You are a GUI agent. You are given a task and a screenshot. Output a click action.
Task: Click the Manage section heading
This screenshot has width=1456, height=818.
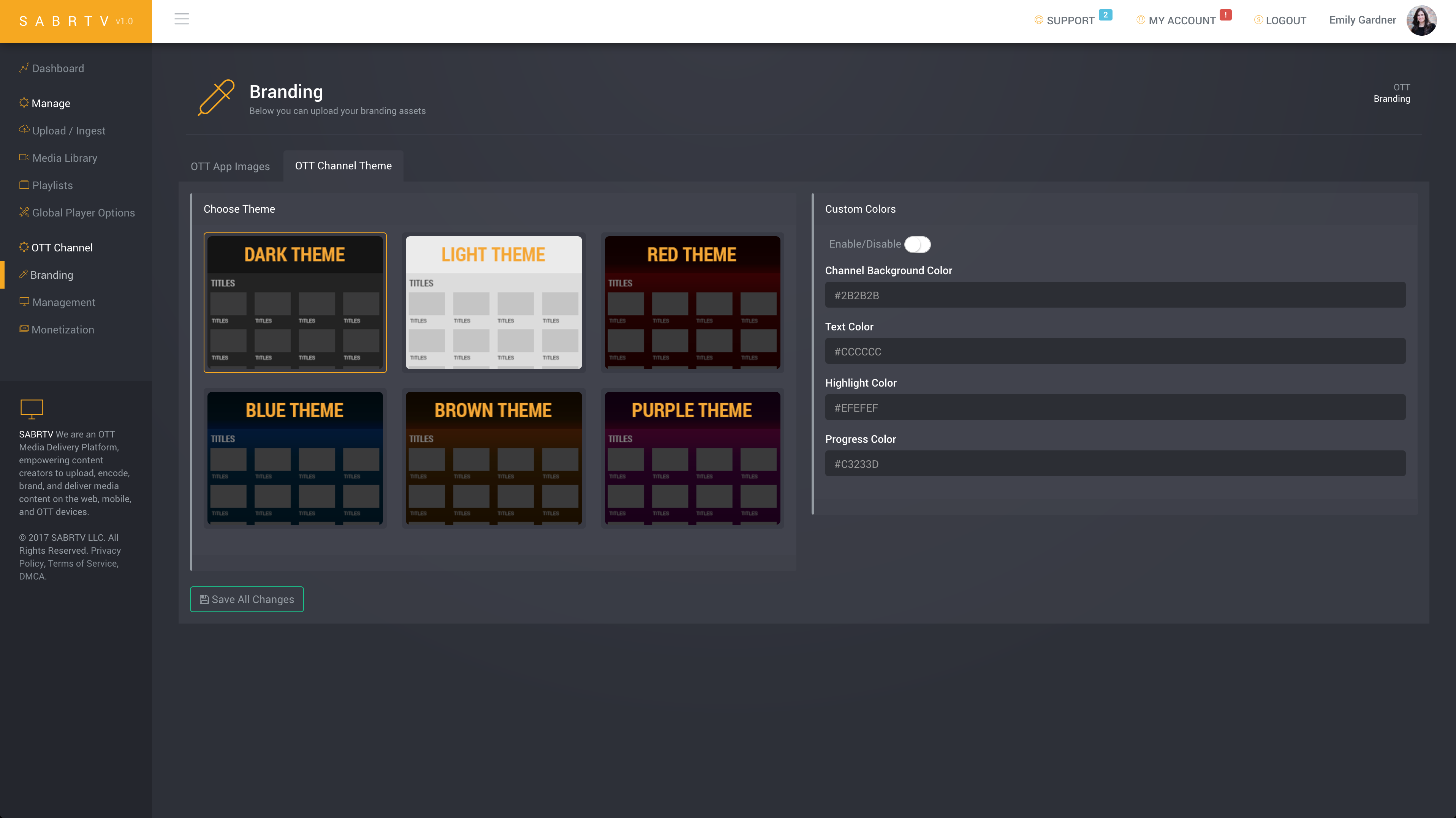[x=51, y=103]
